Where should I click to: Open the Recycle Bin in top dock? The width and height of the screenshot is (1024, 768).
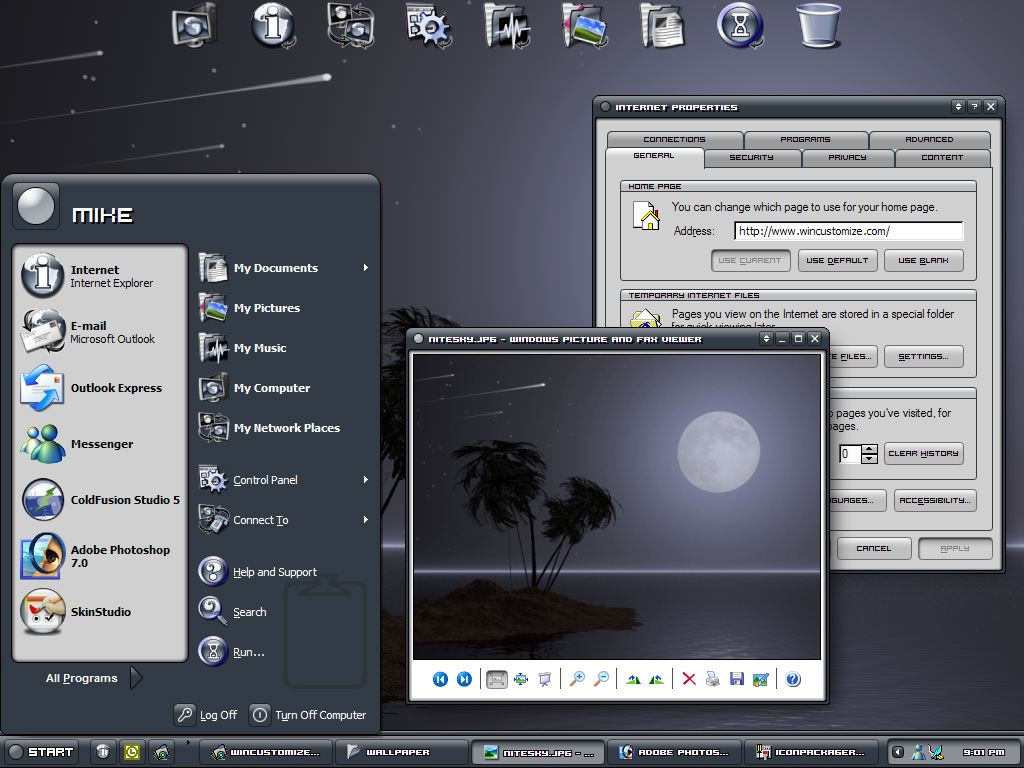[x=817, y=24]
